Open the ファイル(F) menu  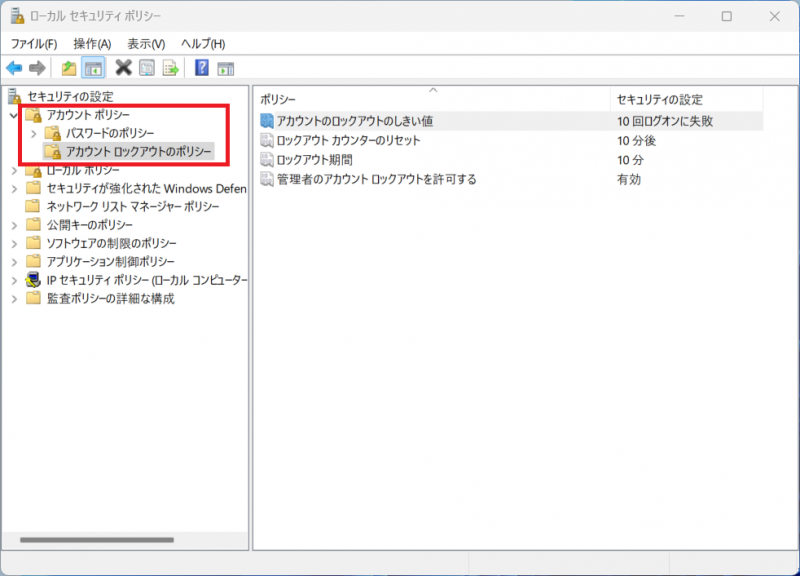click(x=34, y=44)
